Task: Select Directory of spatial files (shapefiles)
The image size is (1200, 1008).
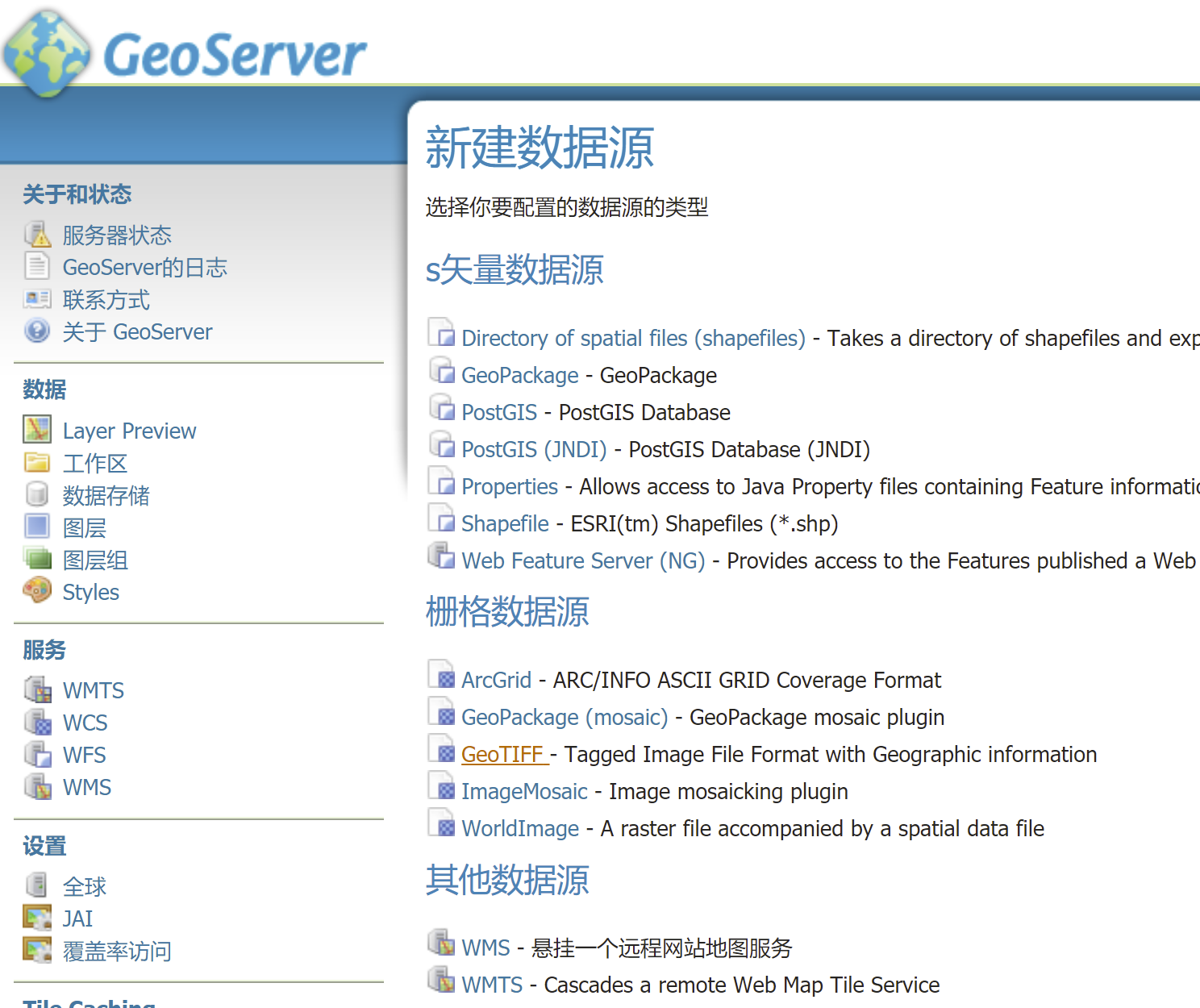Action: (x=633, y=339)
